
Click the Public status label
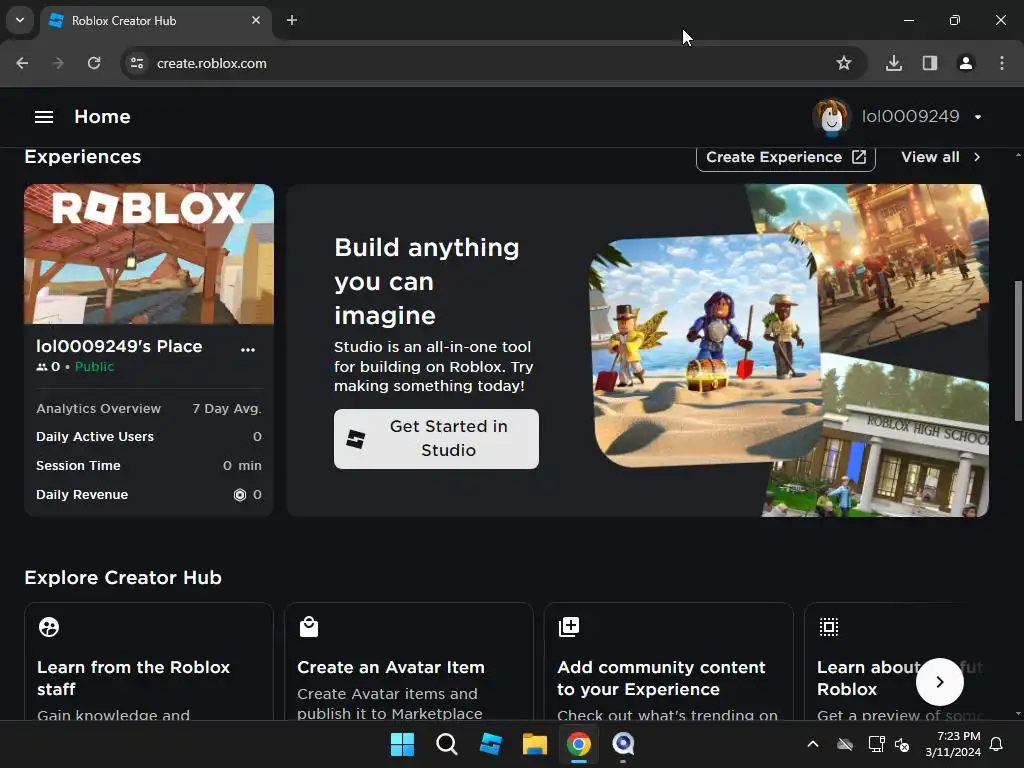(94, 367)
